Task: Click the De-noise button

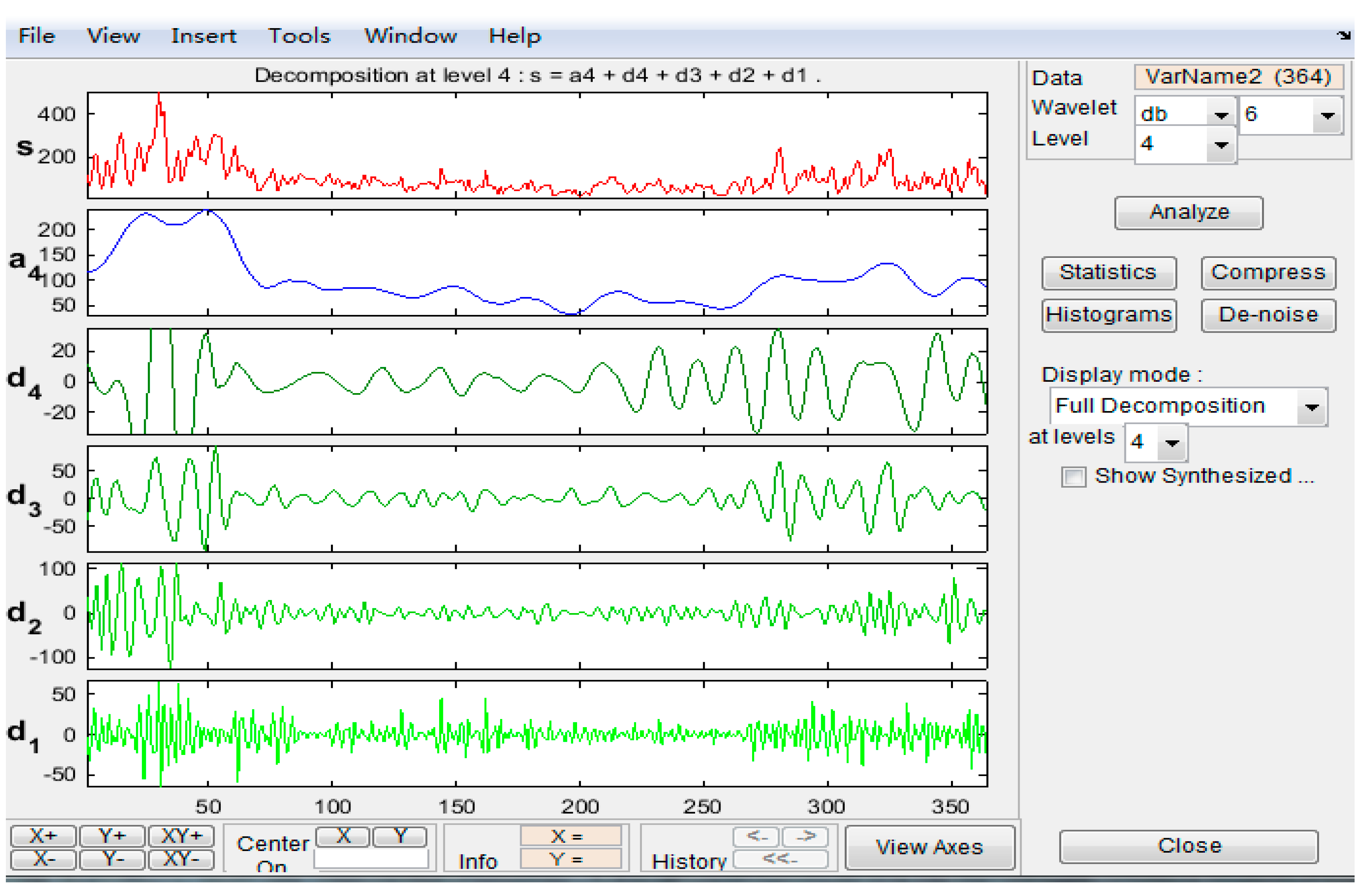Action: point(1268,315)
